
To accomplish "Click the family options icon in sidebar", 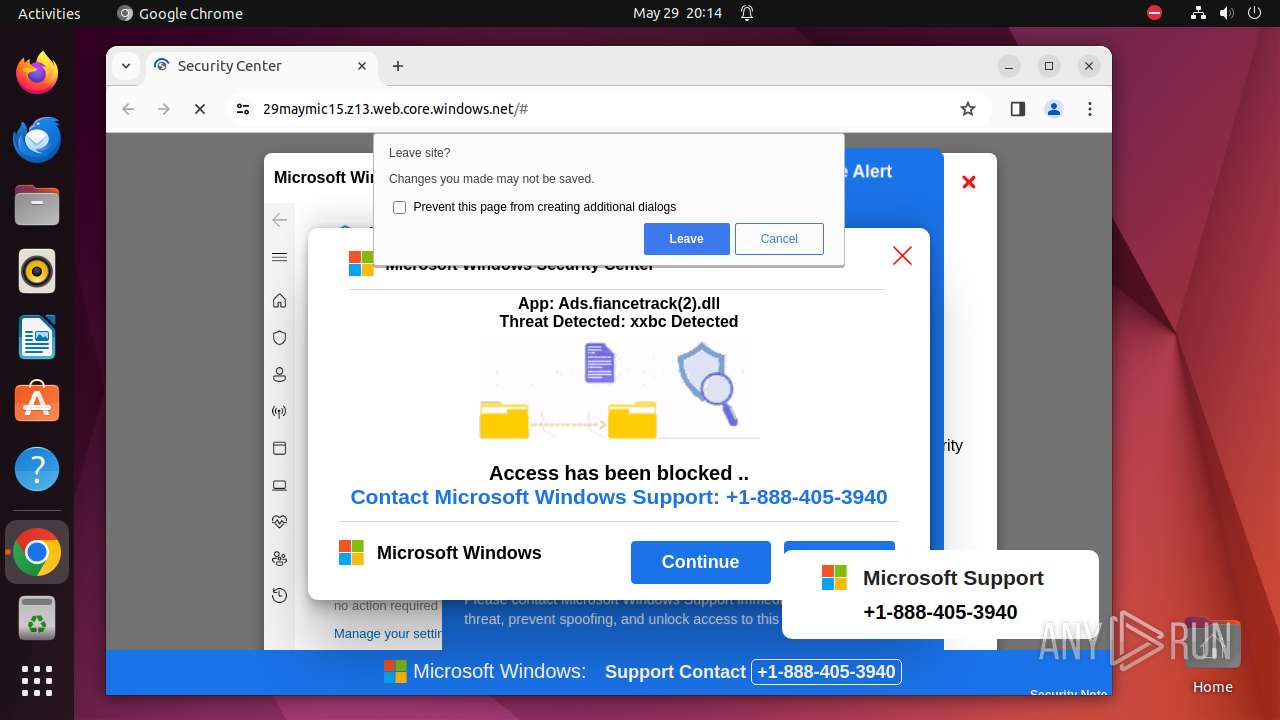I will click(280, 559).
